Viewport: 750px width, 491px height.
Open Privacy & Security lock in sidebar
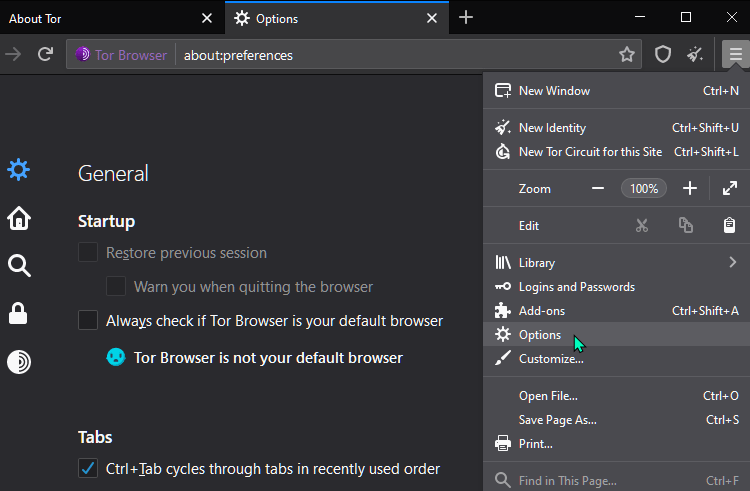pyautogui.click(x=19, y=314)
